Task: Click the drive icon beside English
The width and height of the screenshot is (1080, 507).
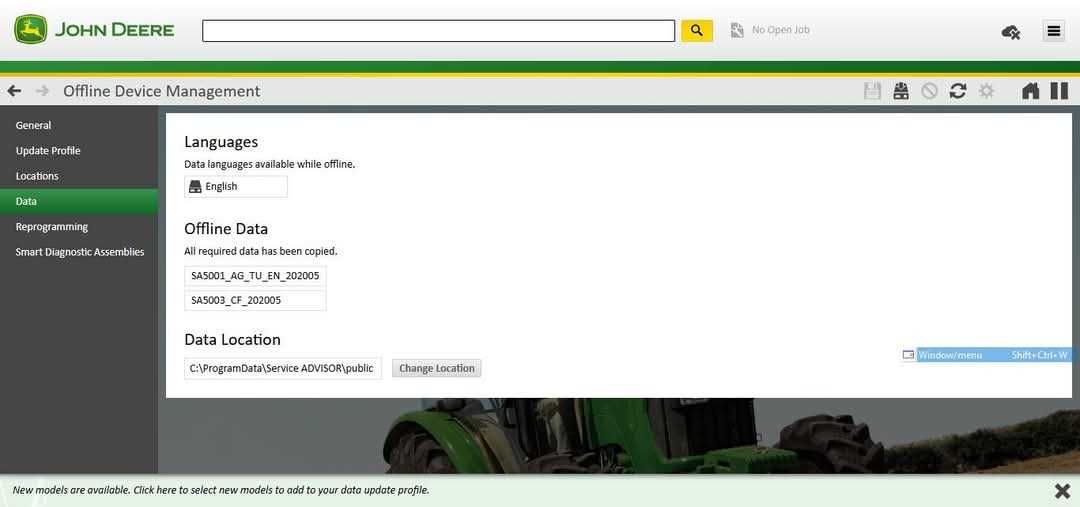Action: point(195,187)
